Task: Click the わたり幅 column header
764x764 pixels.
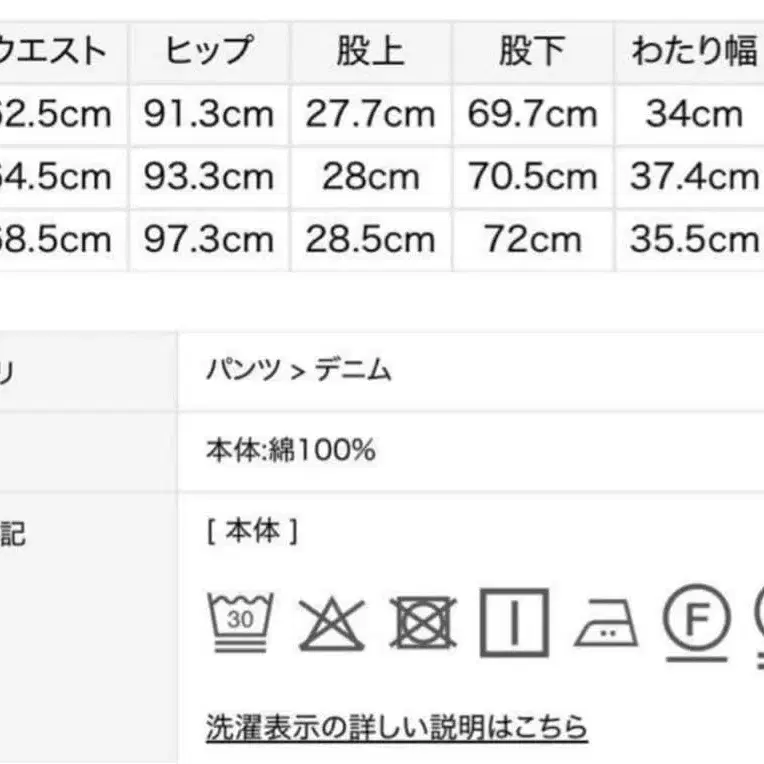Action: tap(694, 52)
